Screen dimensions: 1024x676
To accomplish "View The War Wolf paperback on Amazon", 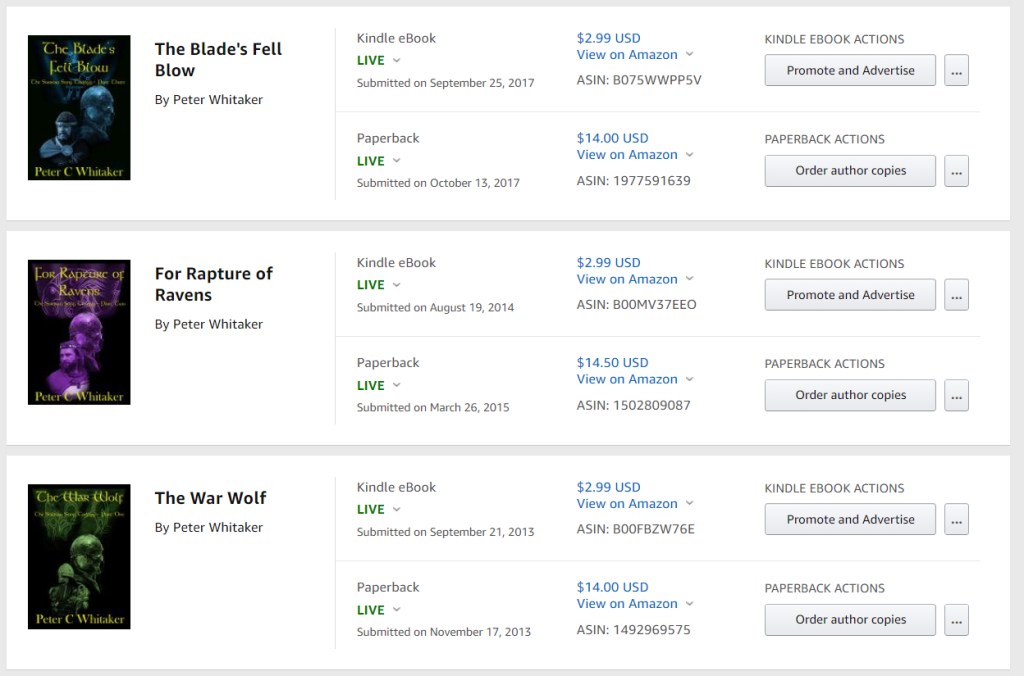I will tap(627, 604).
